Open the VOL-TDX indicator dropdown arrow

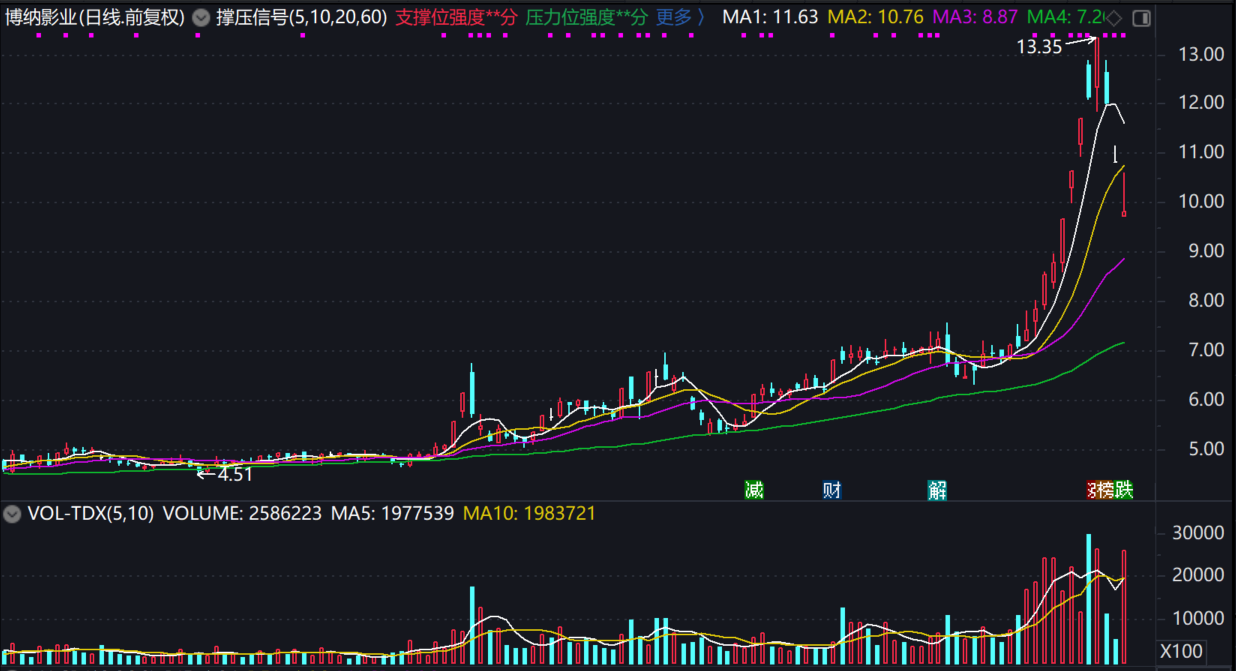[x=12, y=514]
